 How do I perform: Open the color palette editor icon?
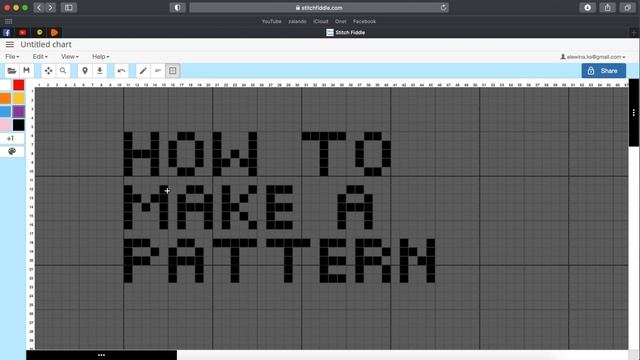tap(12, 151)
